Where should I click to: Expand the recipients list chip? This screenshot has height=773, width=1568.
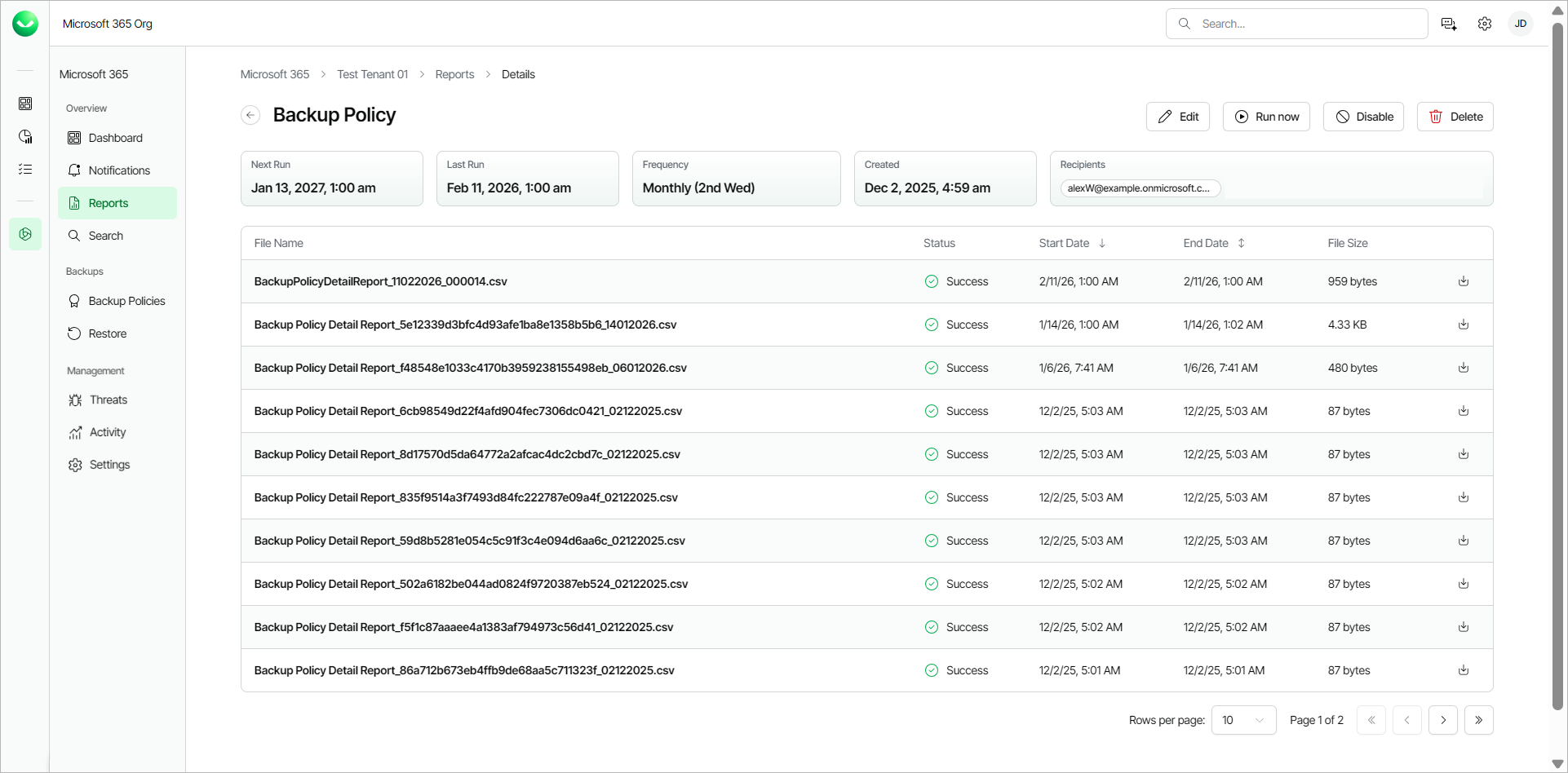1140,188
